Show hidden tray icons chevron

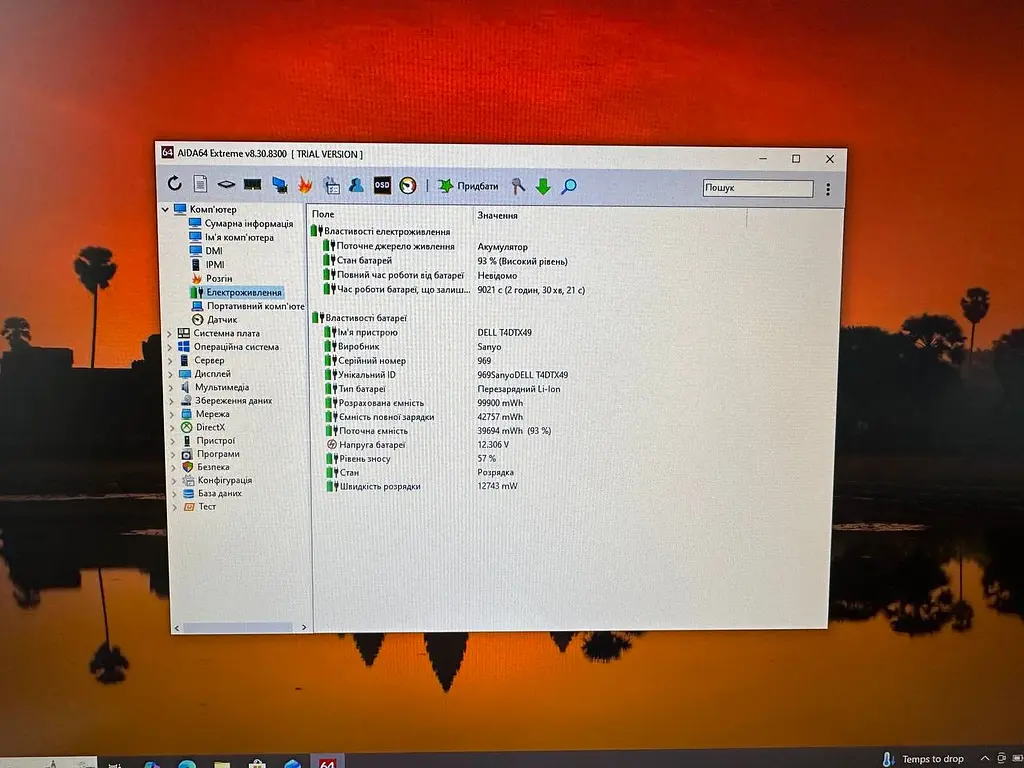tap(985, 758)
